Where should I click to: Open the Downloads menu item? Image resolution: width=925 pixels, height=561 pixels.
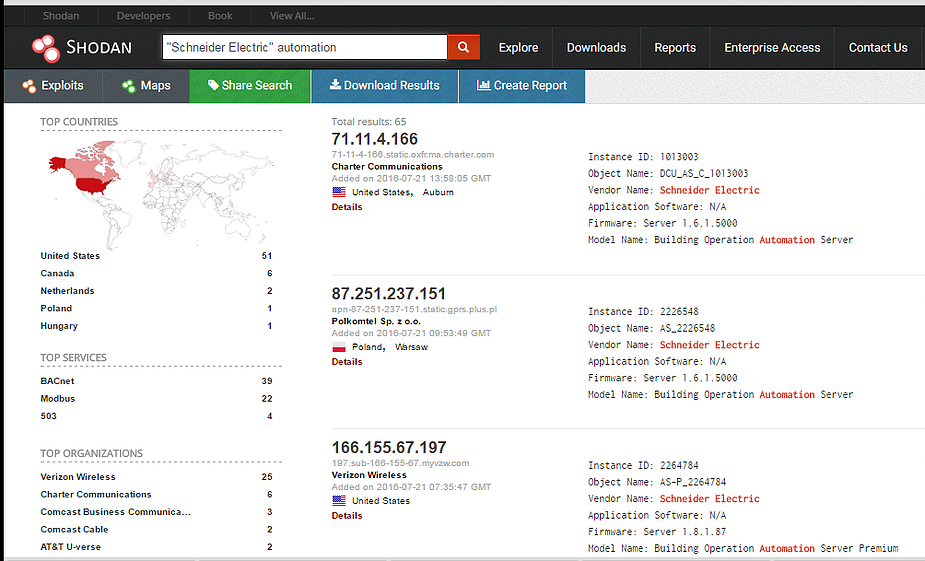tap(596, 48)
